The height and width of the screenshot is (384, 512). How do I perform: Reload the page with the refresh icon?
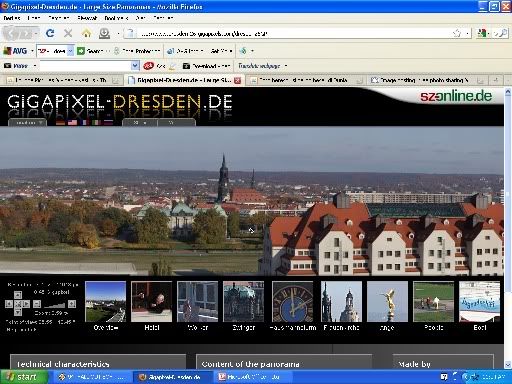(50, 33)
